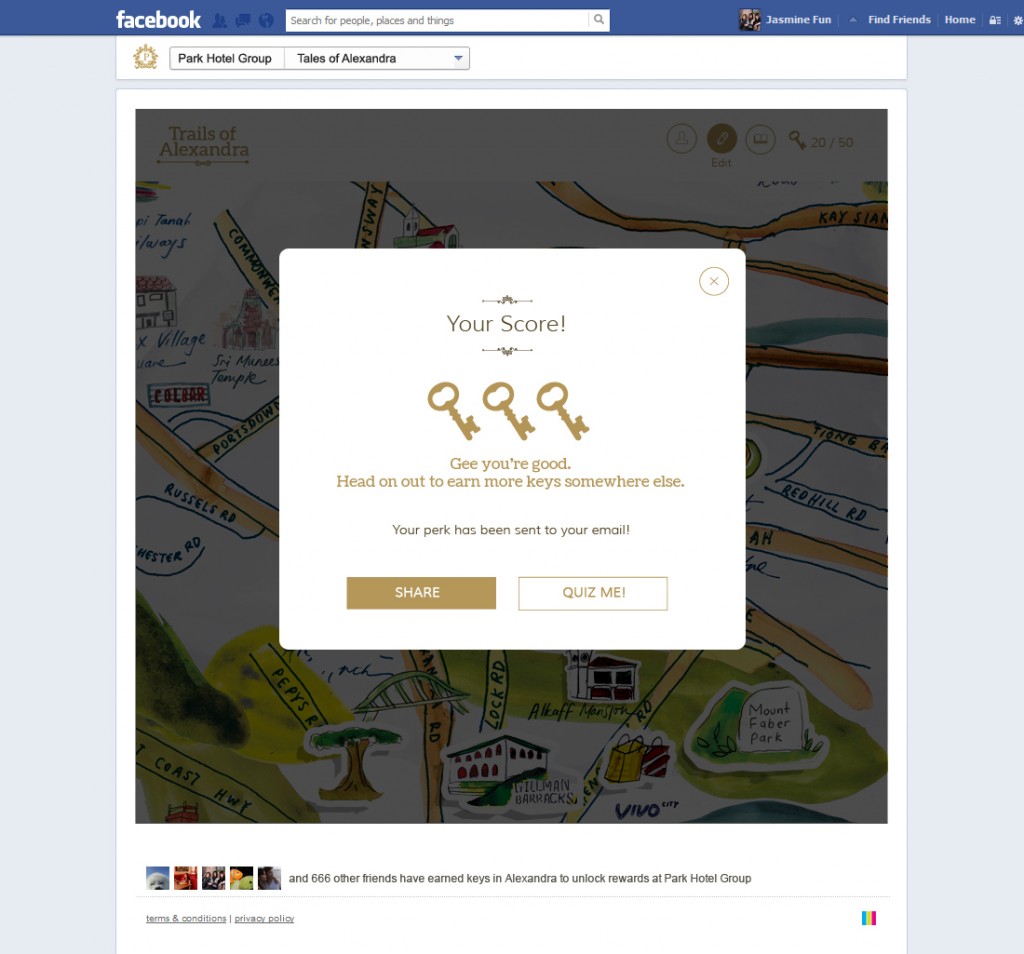Screen dimensions: 1024x954
Task: Go to Home in the top bar
Action: [x=959, y=20]
